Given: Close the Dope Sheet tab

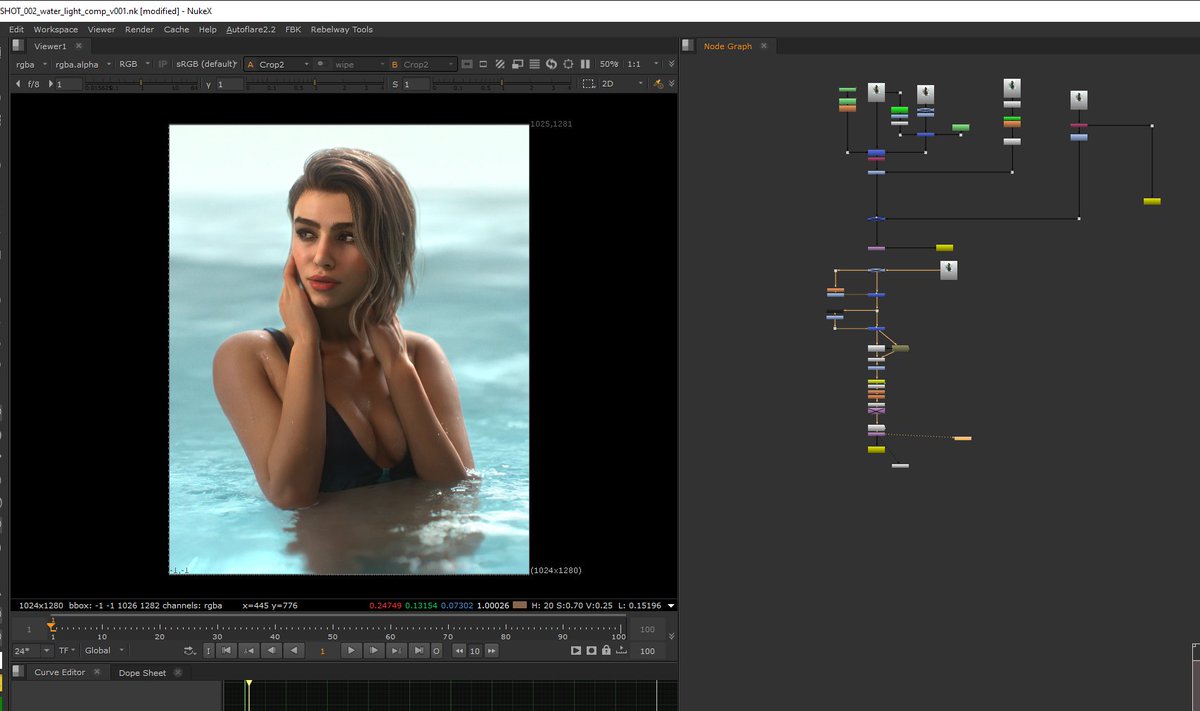Looking at the screenshot, I should point(178,673).
